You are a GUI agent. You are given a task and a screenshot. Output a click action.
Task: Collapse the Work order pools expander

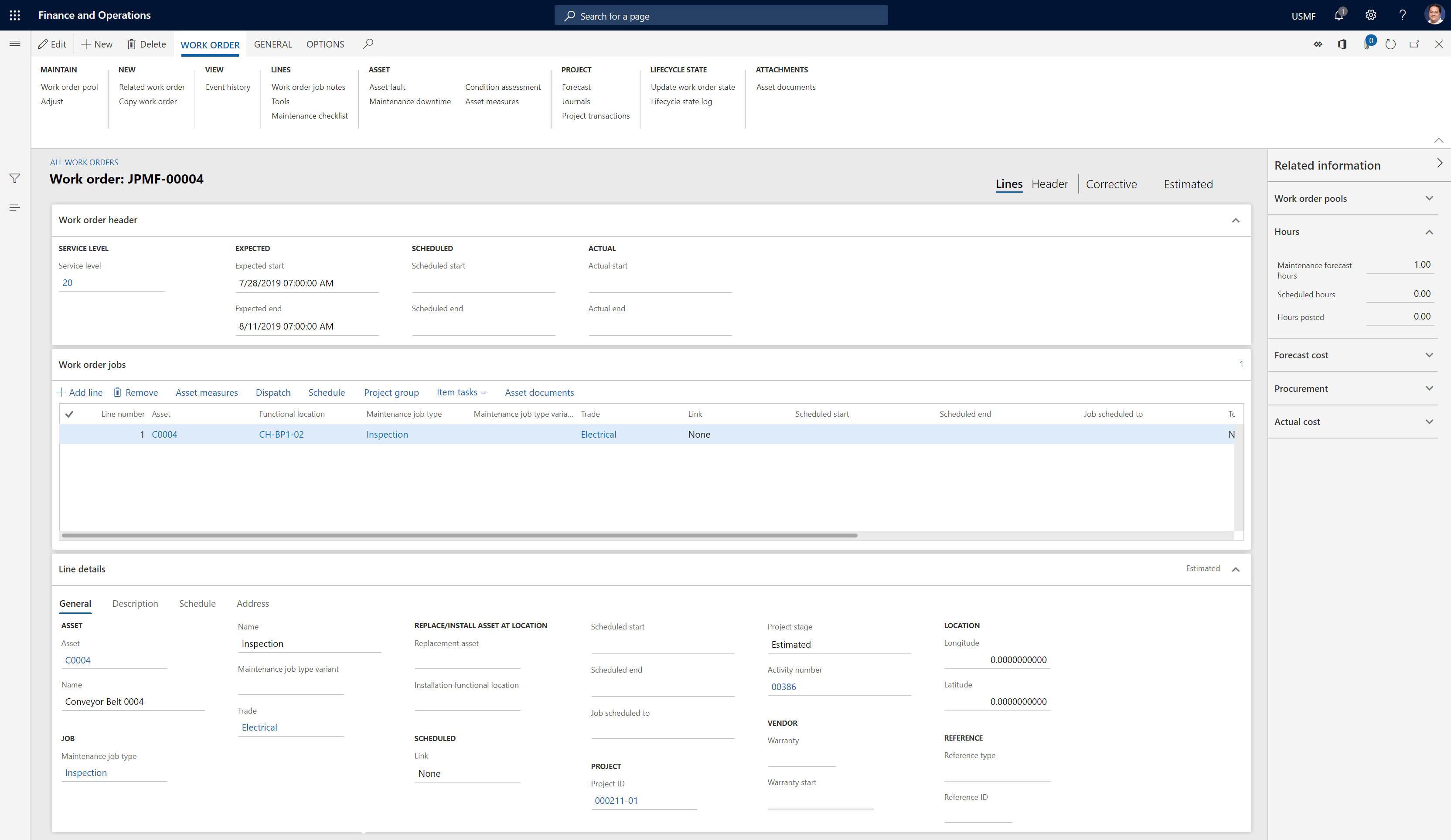point(1432,198)
